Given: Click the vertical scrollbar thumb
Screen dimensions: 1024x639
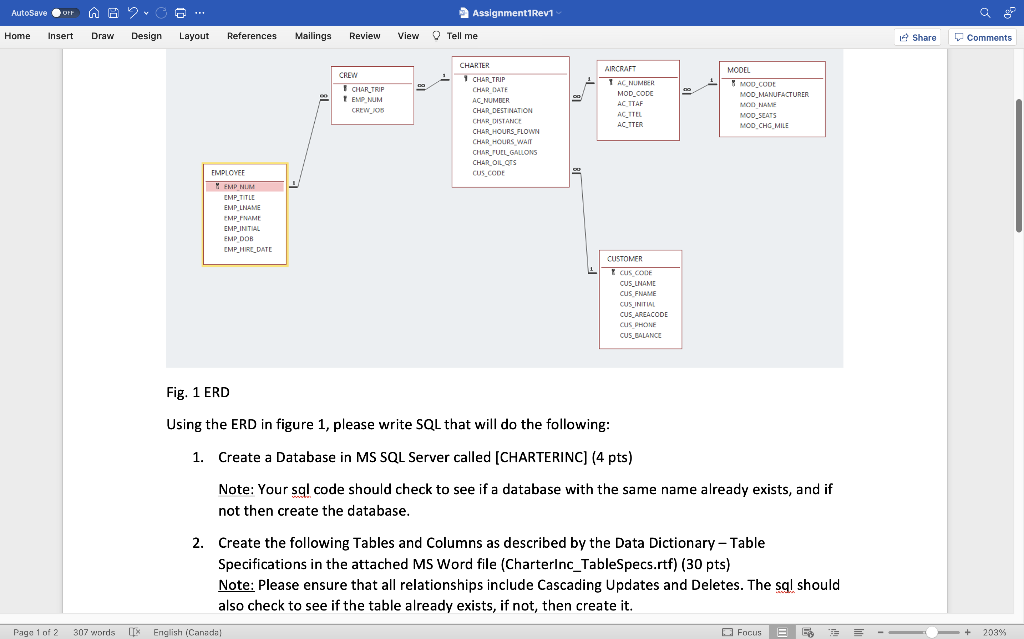Looking at the screenshot, I should coord(1019,165).
